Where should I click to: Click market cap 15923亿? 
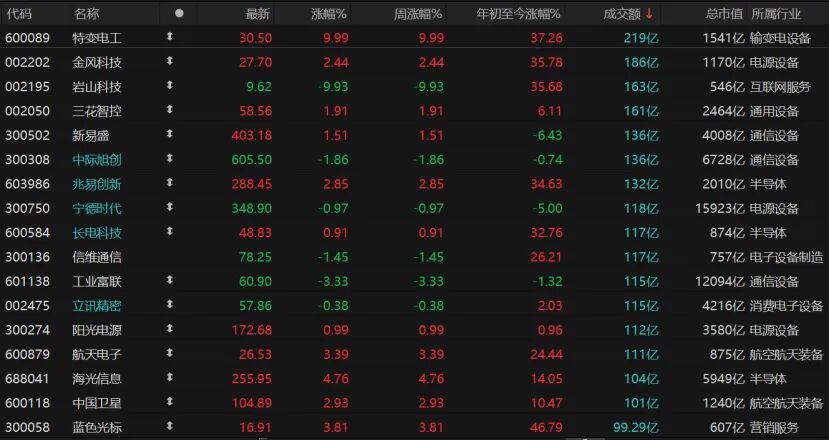tap(720, 209)
